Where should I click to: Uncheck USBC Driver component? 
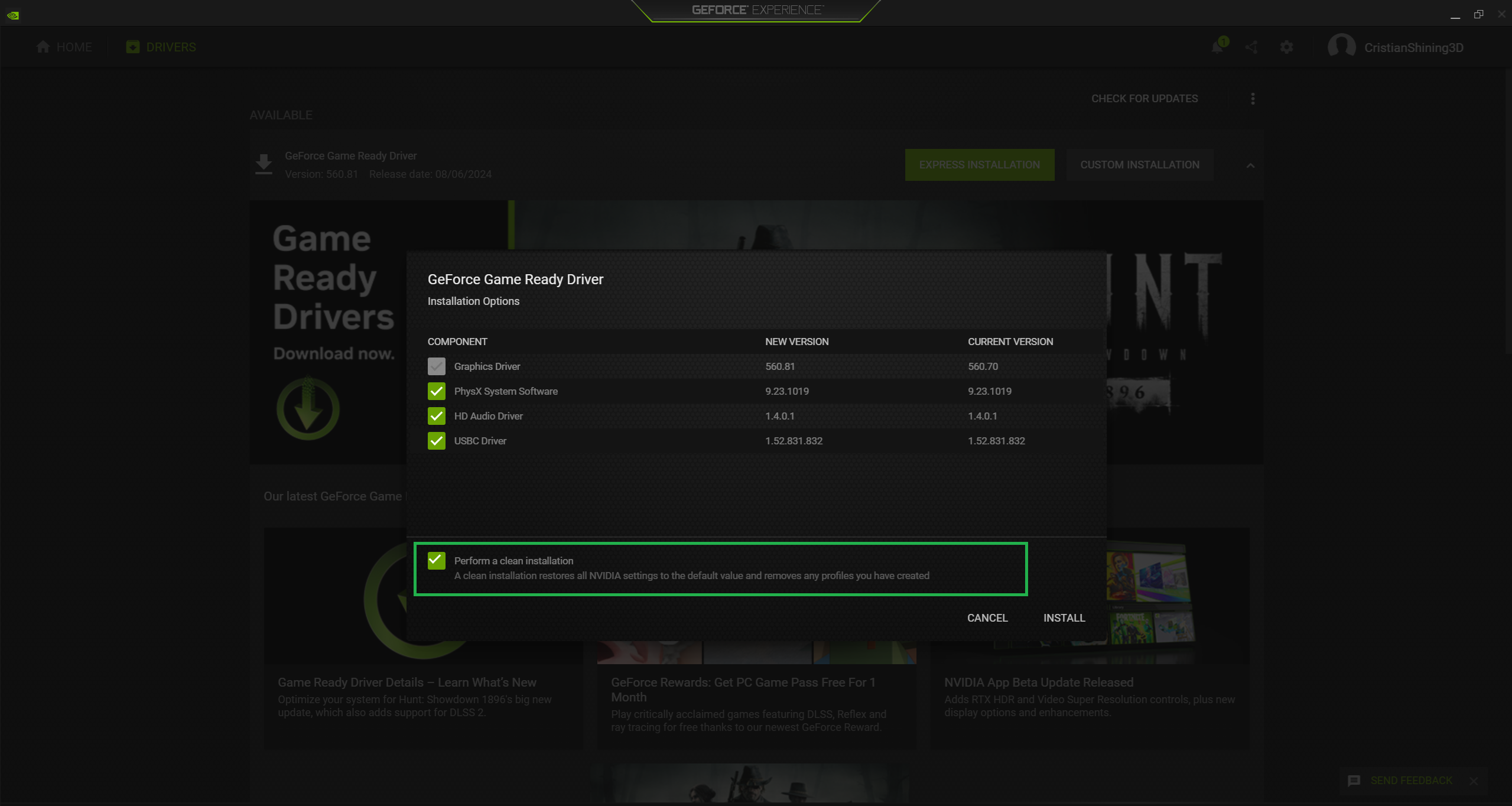click(437, 441)
